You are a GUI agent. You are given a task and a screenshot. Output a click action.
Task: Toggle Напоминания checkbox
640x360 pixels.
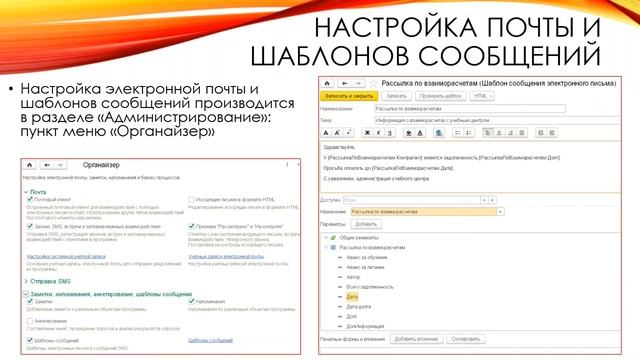coord(191,301)
